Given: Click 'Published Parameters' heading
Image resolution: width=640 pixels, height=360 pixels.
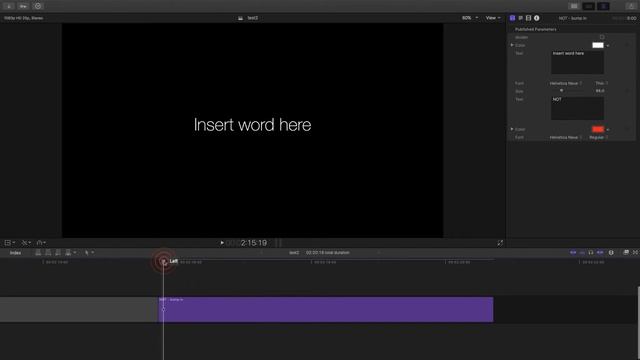Looking at the screenshot, I should click(536, 29).
